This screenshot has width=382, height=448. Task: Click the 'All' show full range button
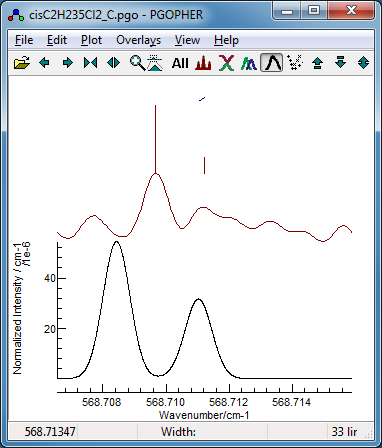tap(180, 63)
